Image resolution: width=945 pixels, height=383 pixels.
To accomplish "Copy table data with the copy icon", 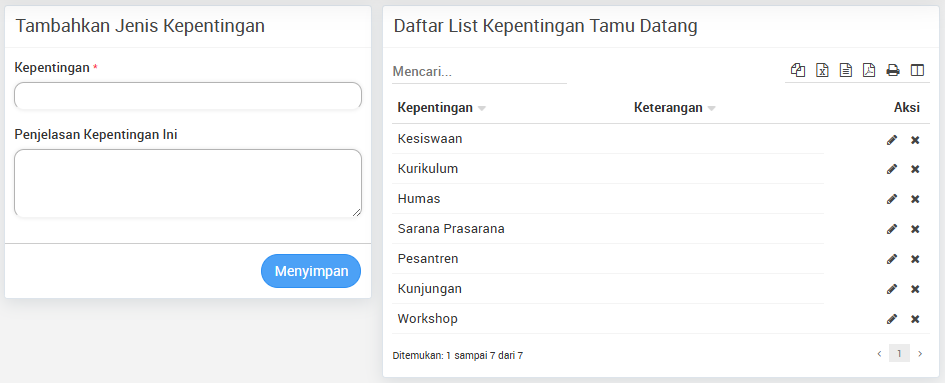I will pyautogui.click(x=798, y=70).
